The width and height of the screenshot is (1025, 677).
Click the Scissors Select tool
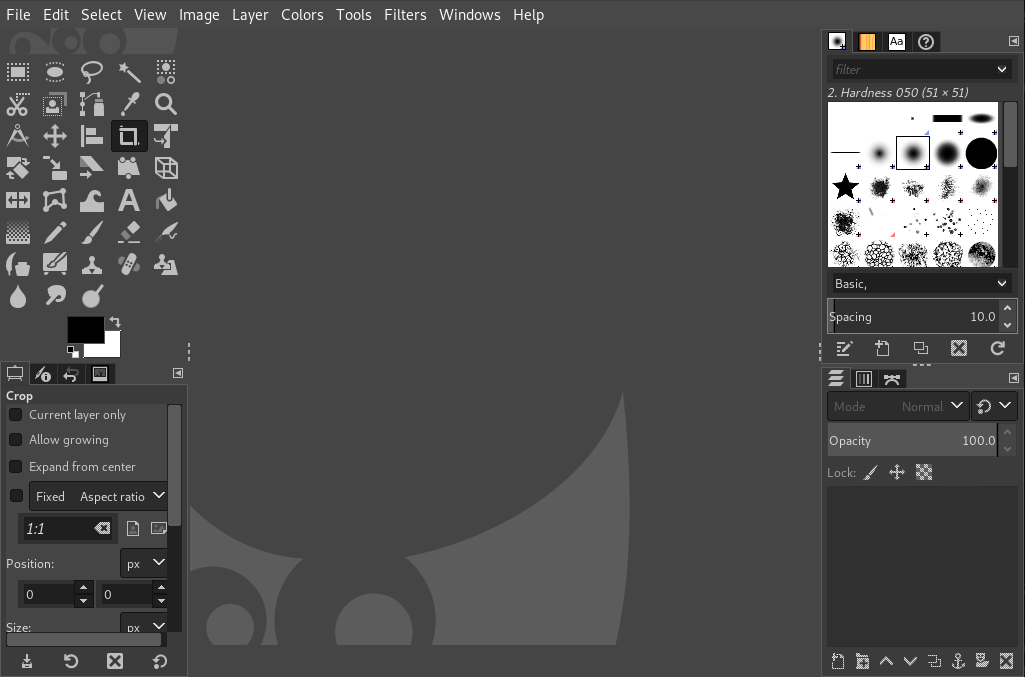tap(18, 104)
